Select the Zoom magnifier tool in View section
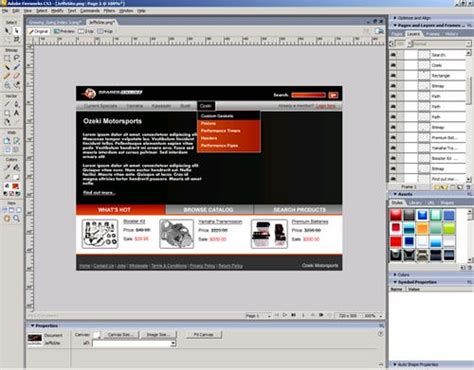 coord(16,219)
